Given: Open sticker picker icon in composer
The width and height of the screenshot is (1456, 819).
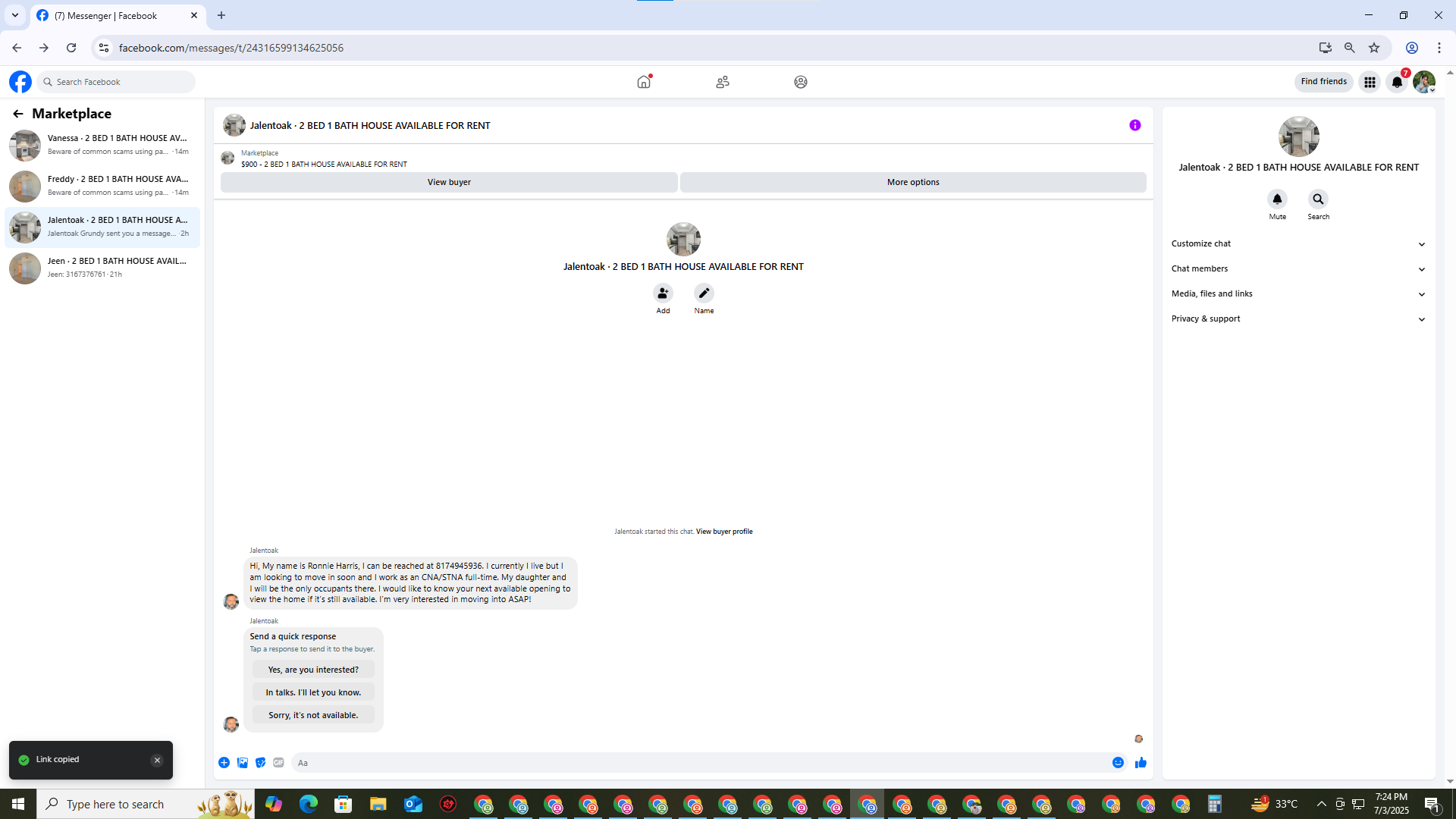Looking at the screenshot, I should (x=260, y=763).
